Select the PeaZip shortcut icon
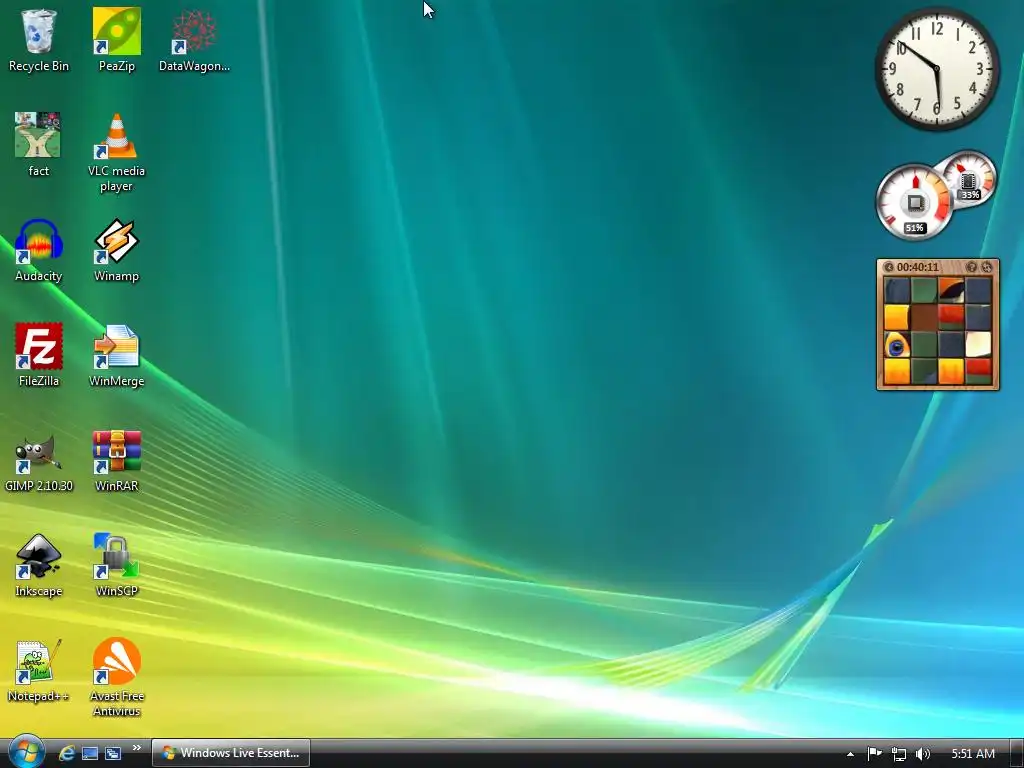 tap(116, 40)
